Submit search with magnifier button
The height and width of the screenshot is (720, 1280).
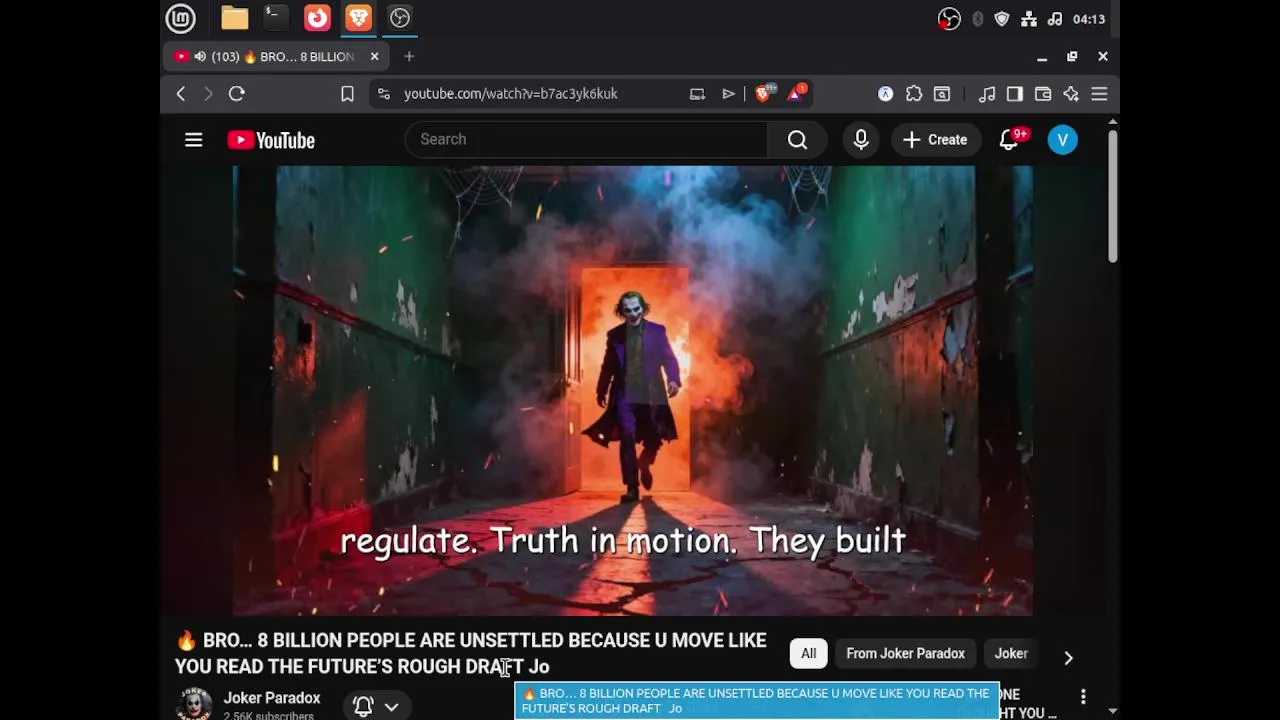[x=797, y=140]
